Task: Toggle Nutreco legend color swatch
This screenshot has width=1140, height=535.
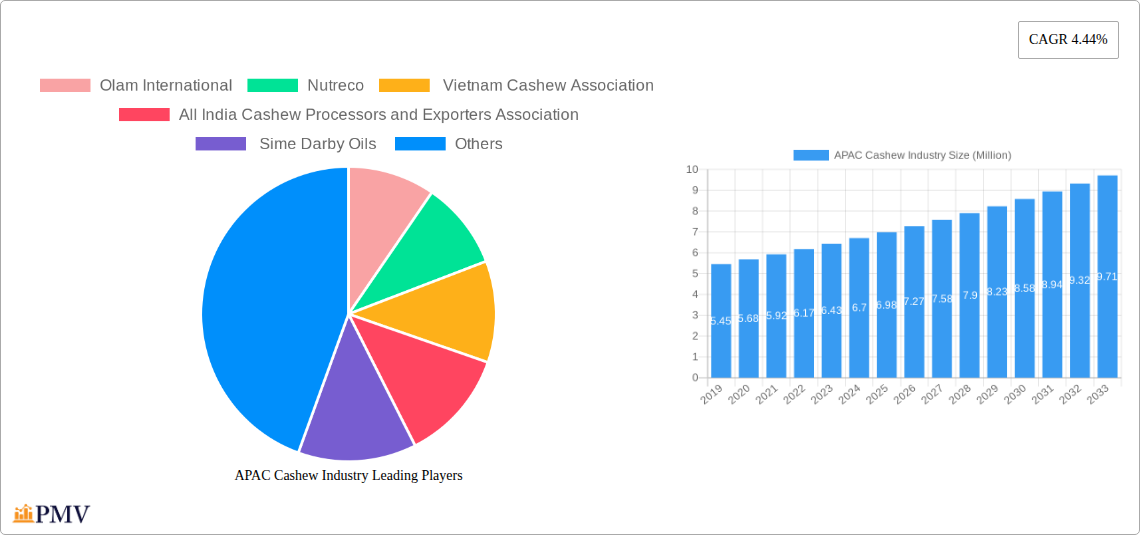Action: [273, 85]
